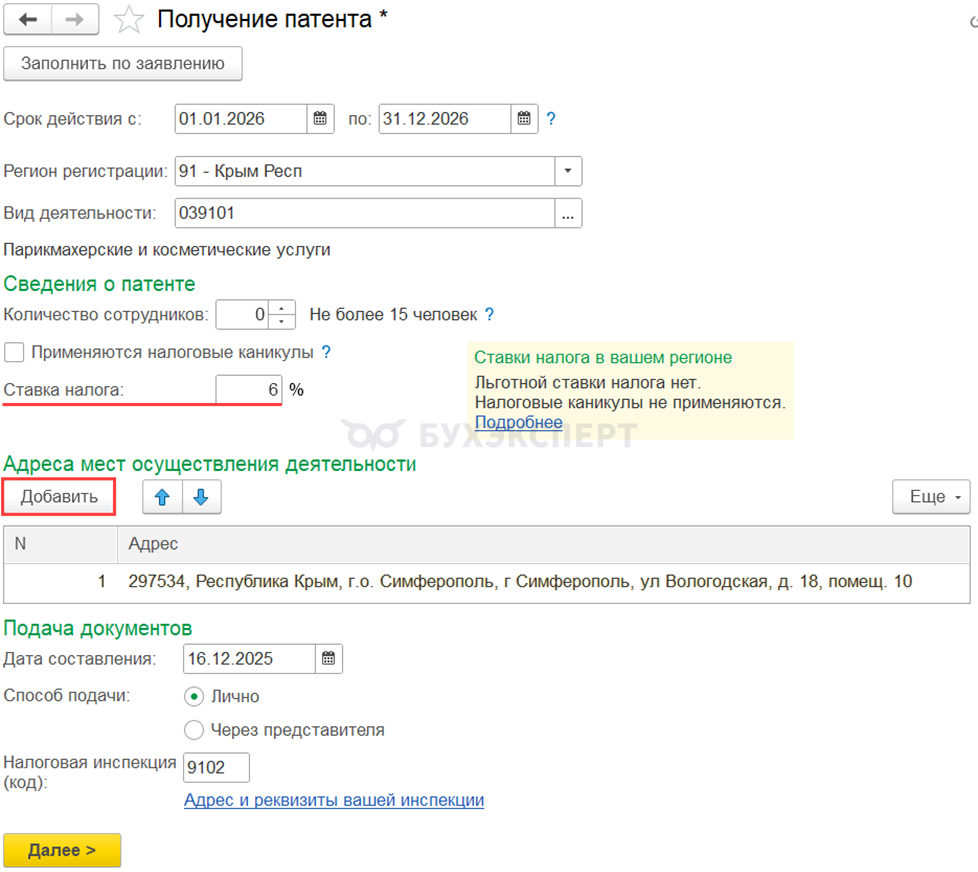Viewport: 978px width, 872px height.
Task: Click the back navigation arrow
Action: point(28,19)
